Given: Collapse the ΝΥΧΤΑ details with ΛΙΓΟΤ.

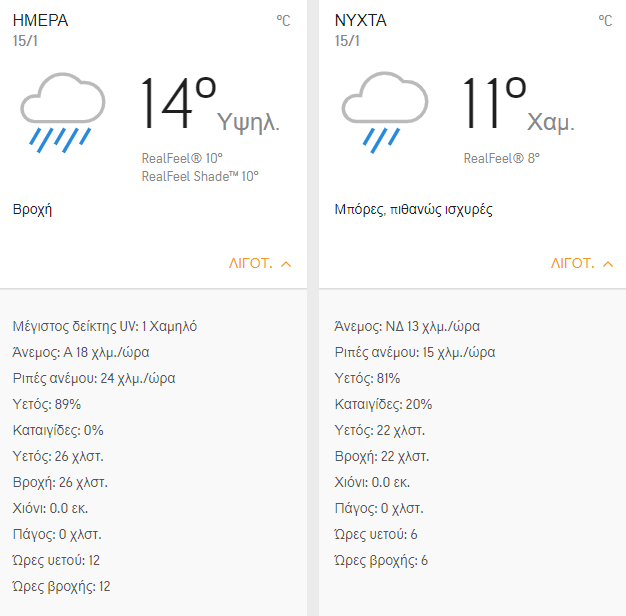Looking at the screenshot, I should click(x=581, y=264).
